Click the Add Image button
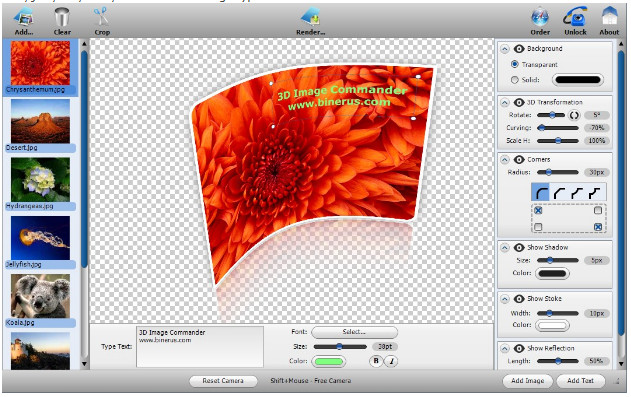 click(x=528, y=381)
